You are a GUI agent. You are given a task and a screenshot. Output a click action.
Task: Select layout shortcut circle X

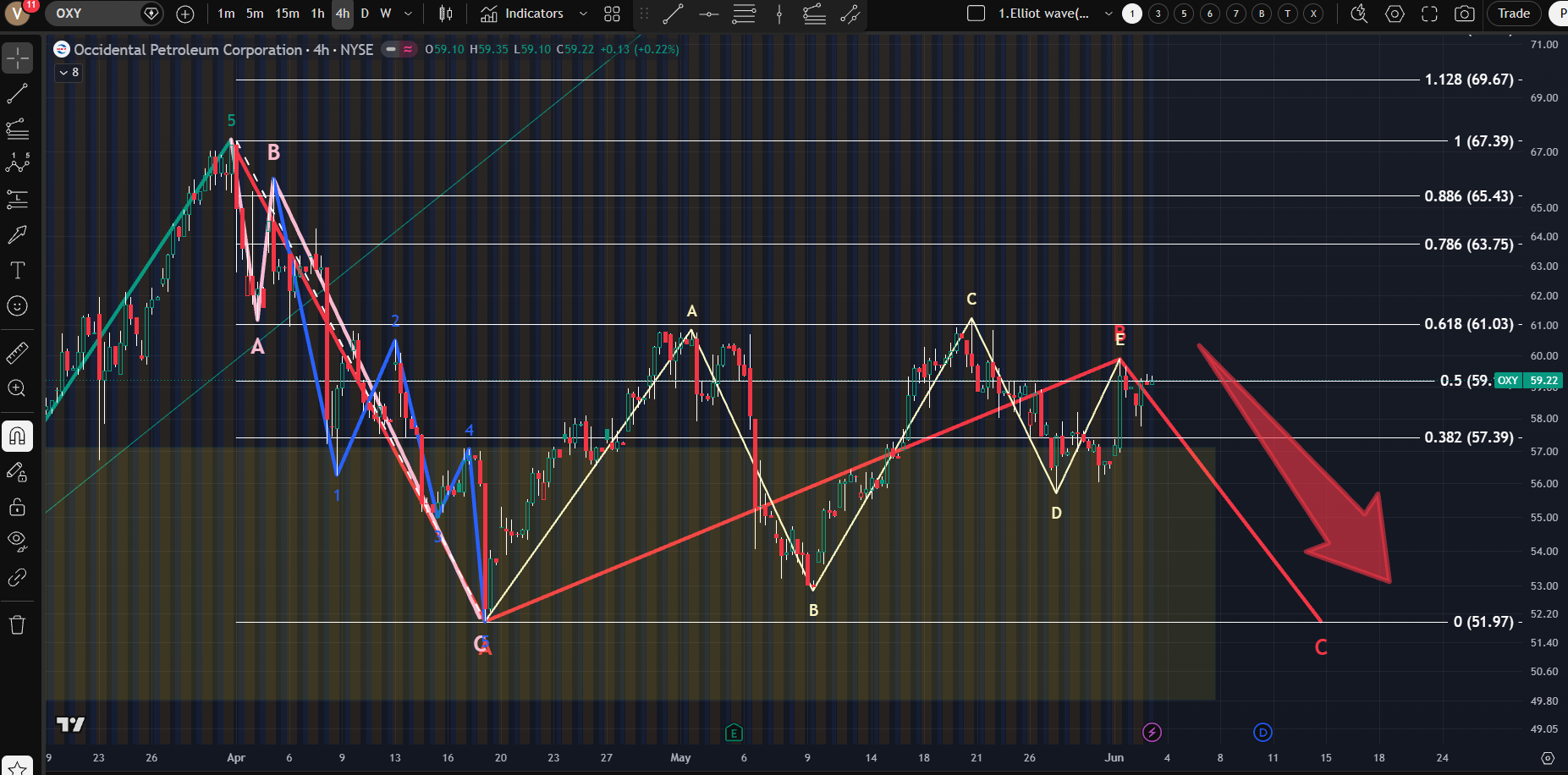point(1313,14)
